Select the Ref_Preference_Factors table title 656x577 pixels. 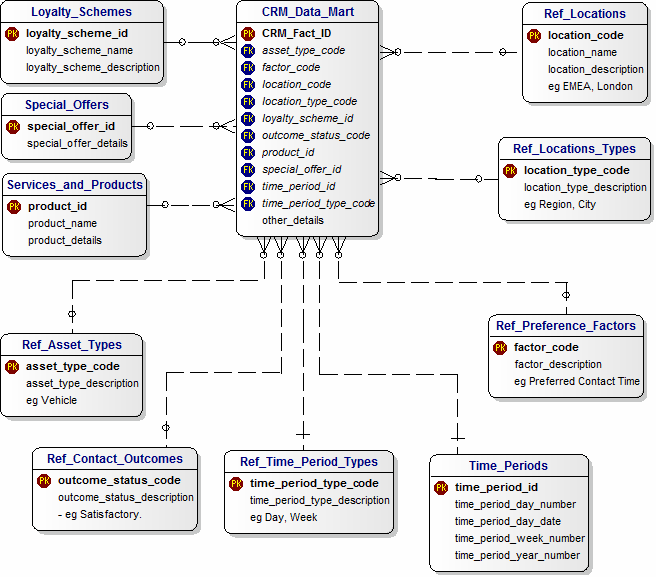[566, 326]
